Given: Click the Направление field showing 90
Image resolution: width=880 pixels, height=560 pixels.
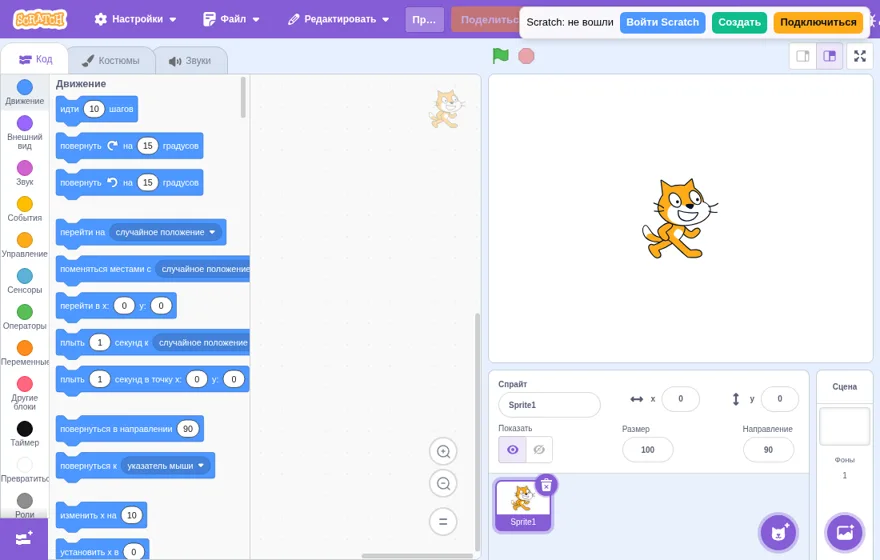Looking at the screenshot, I should pos(768,449).
